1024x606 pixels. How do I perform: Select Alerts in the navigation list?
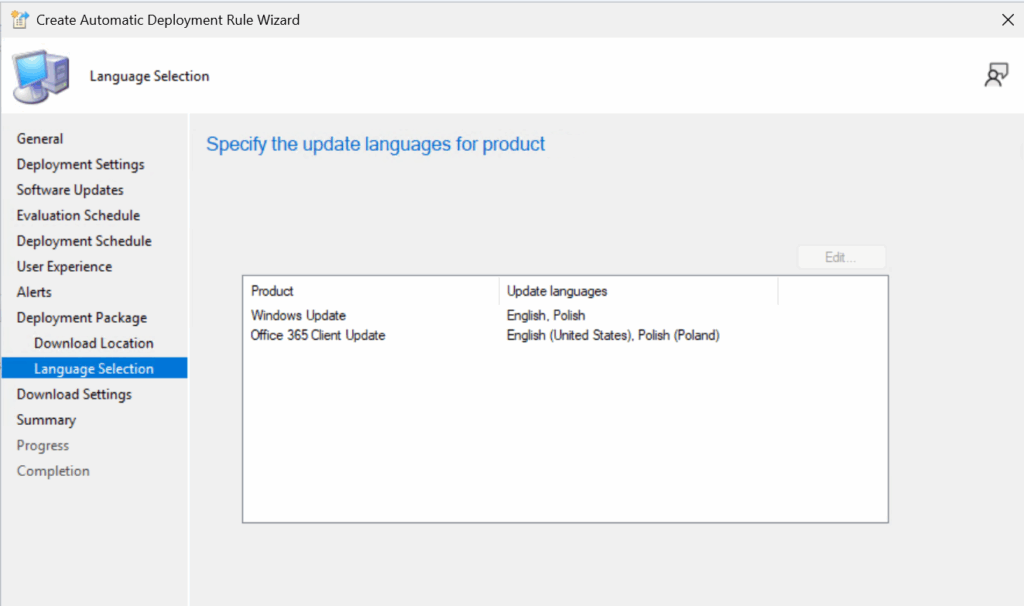[x=34, y=292]
